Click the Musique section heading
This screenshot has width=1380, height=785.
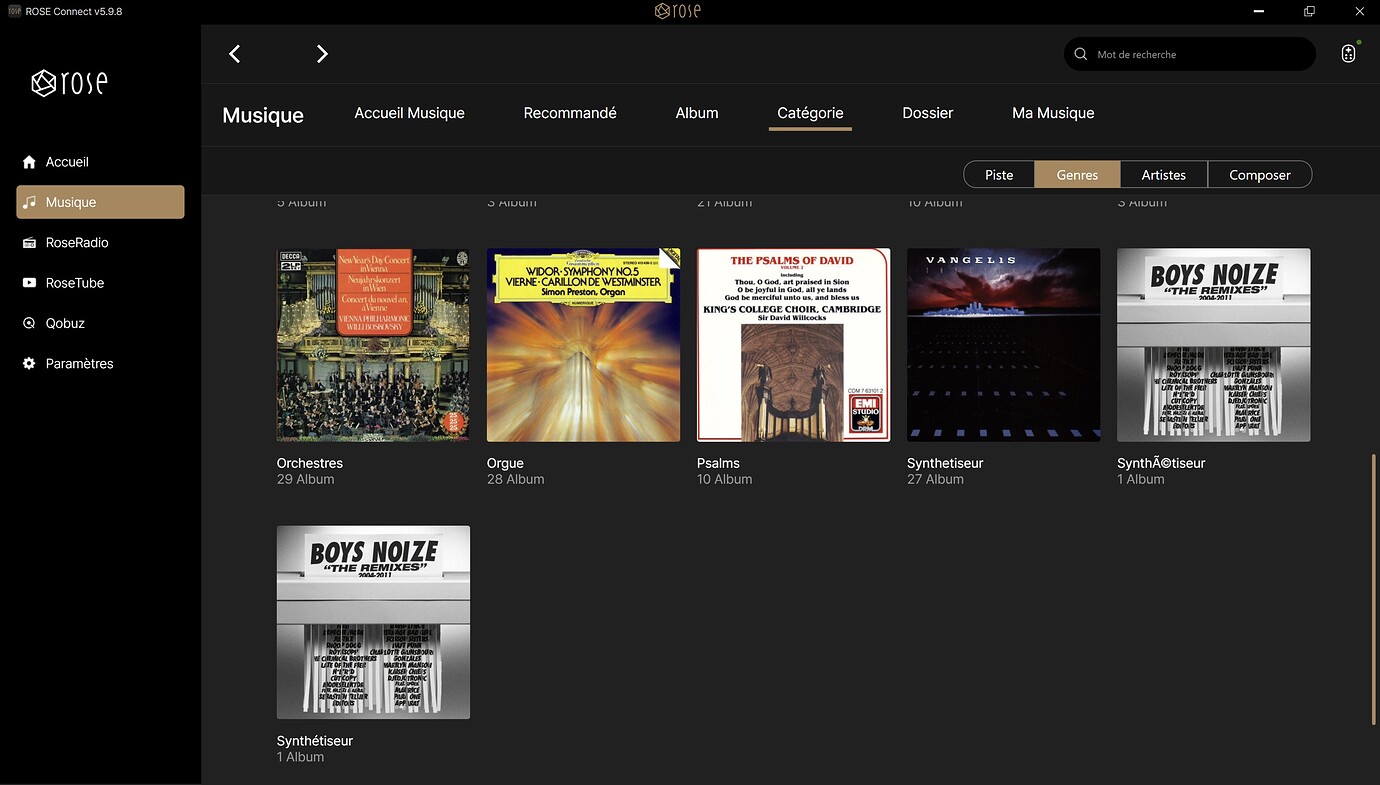pyautogui.click(x=263, y=115)
